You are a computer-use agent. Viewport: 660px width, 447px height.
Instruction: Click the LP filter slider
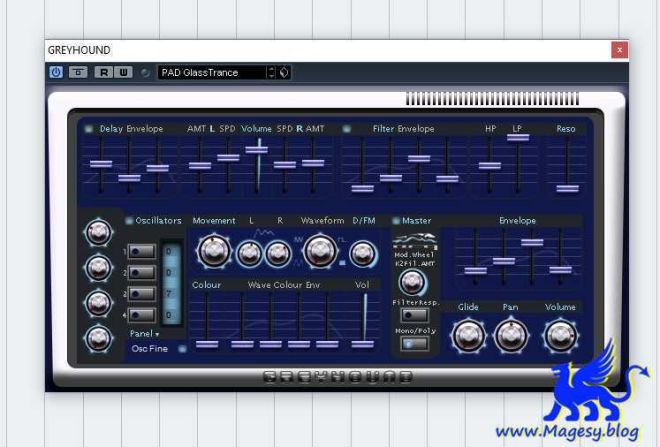518,138
